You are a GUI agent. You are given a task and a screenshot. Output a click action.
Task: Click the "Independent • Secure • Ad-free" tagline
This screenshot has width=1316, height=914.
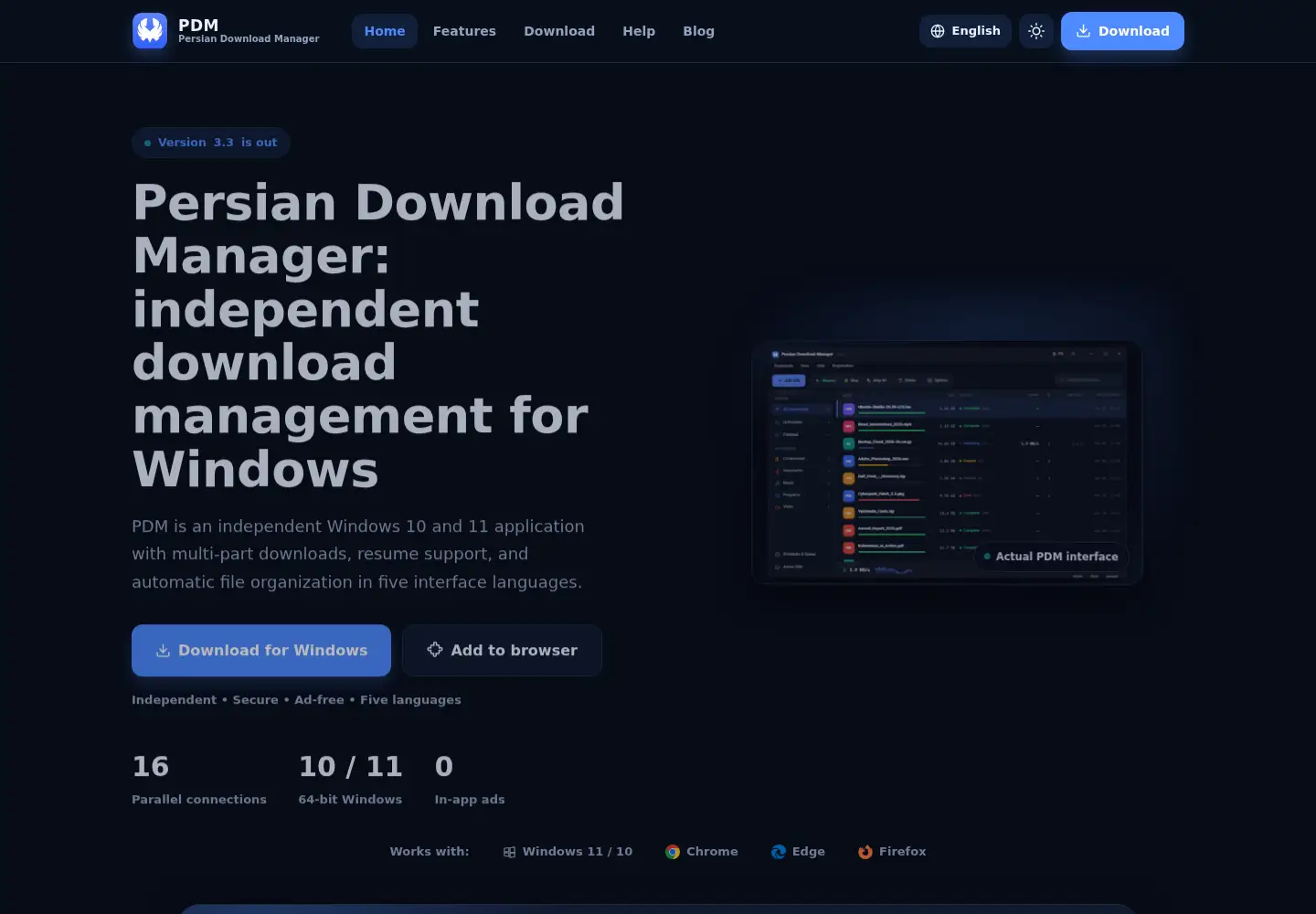(296, 700)
